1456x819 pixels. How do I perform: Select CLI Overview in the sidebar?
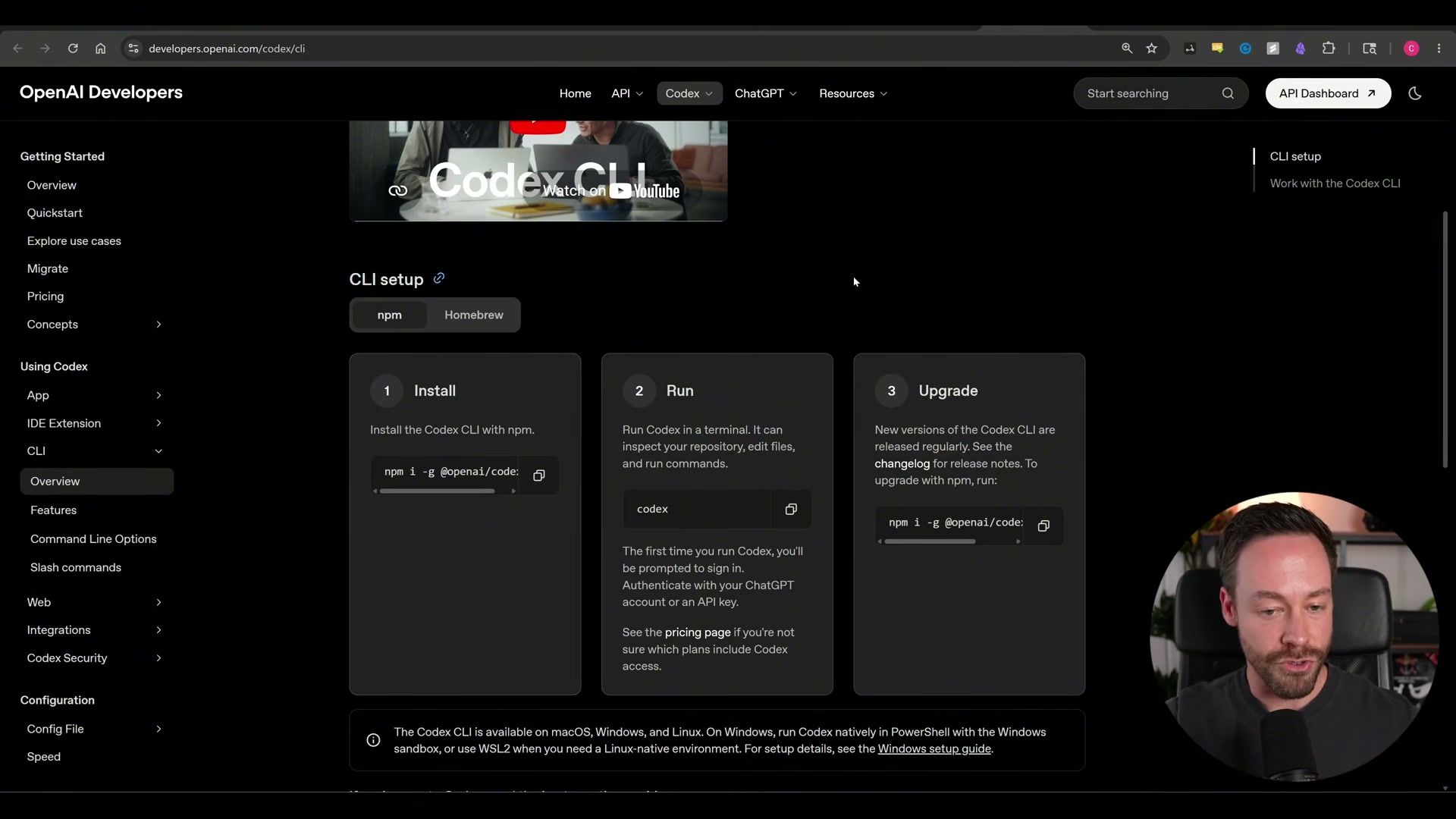(97, 482)
